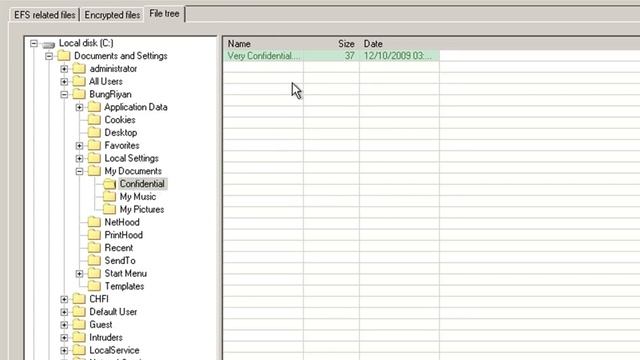
Task: Expand the Favorites folder node
Action: click(79, 146)
